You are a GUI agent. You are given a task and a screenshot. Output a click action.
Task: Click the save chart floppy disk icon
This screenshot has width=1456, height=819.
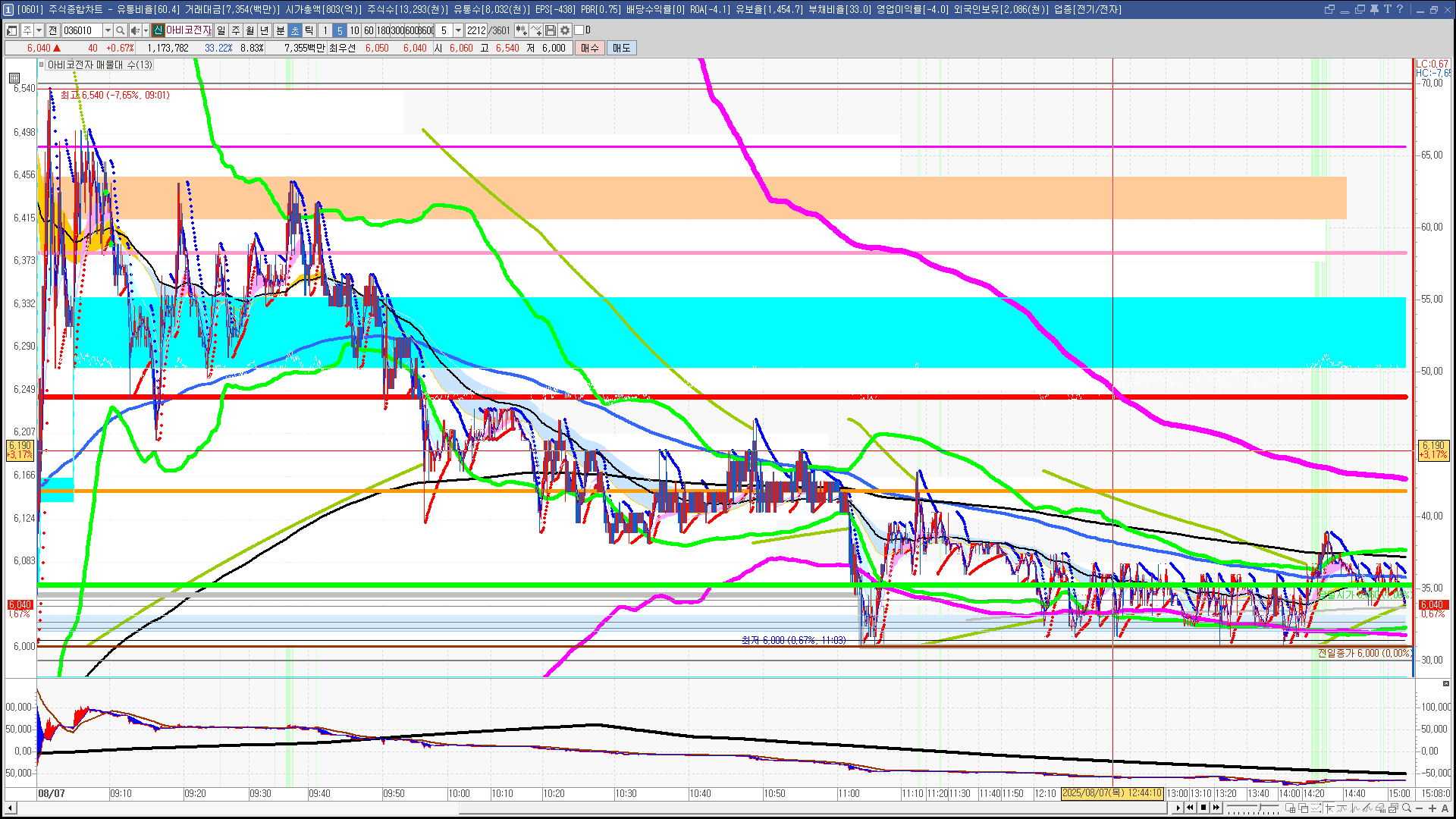pos(551,30)
